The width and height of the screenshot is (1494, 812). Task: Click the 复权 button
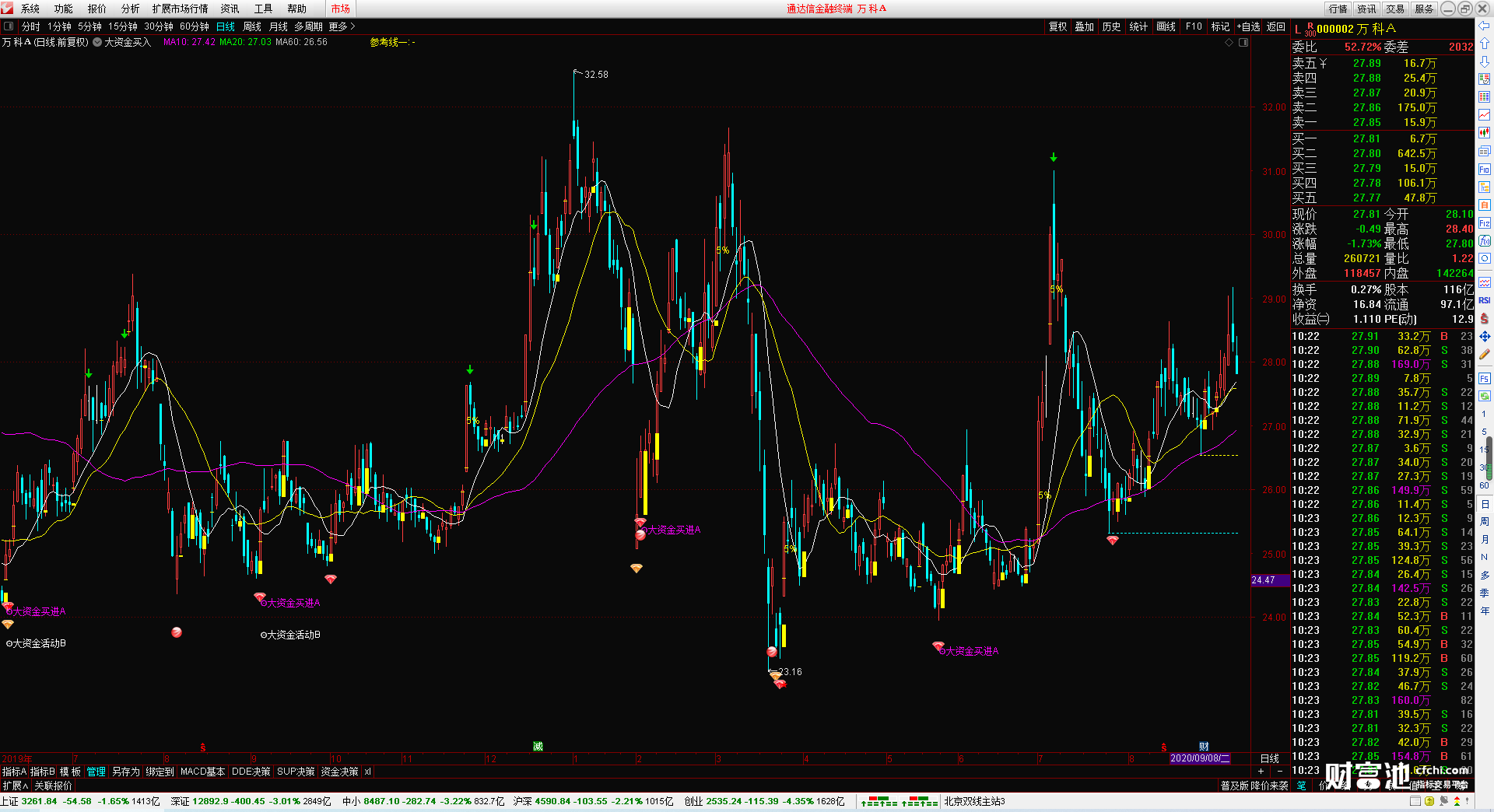[x=1057, y=26]
